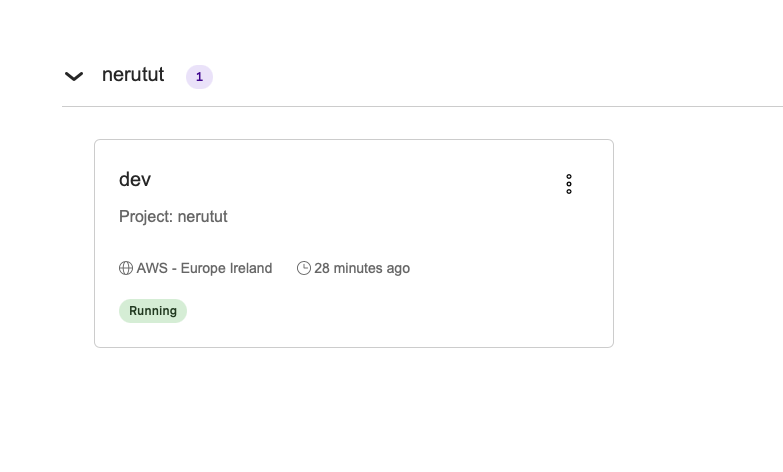Open the dev environment title
The width and height of the screenshot is (783, 472).
tap(135, 180)
